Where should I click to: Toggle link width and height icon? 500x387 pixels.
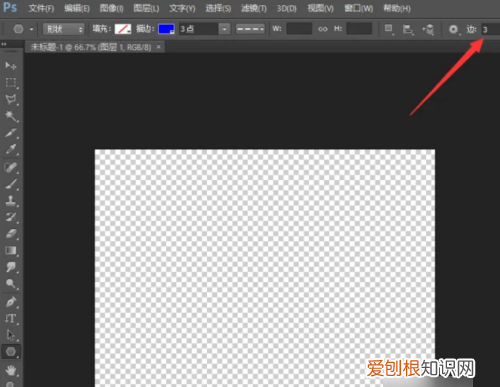323,29
